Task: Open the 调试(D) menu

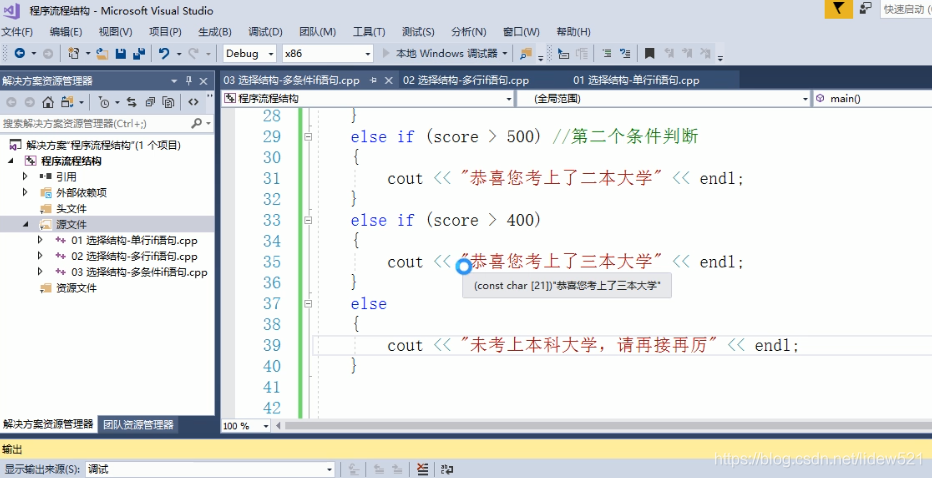Action: tap(265, 32)
